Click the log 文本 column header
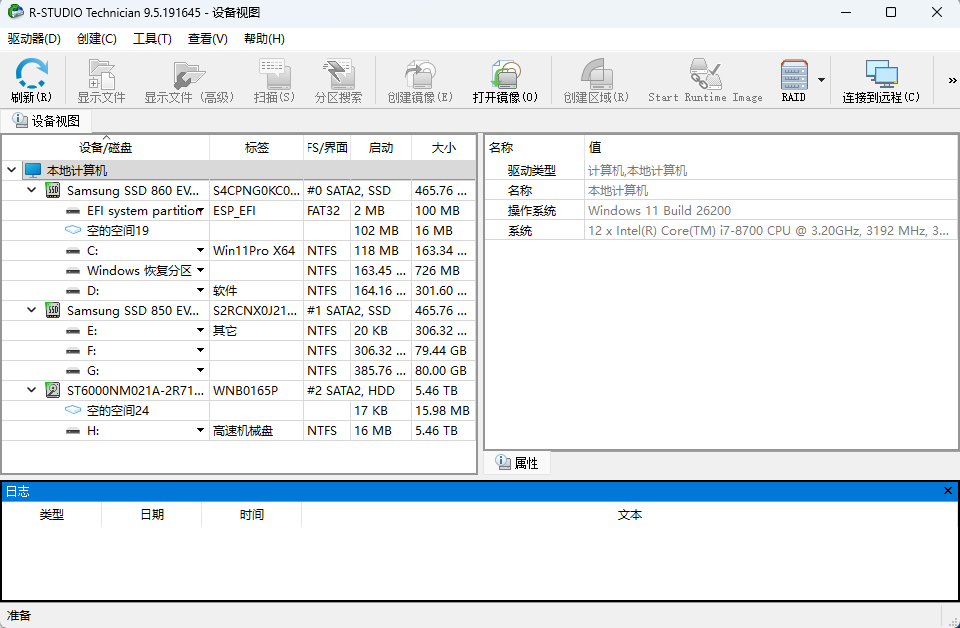This screenshot has height=628, width=960. click(x=629, y=515)
